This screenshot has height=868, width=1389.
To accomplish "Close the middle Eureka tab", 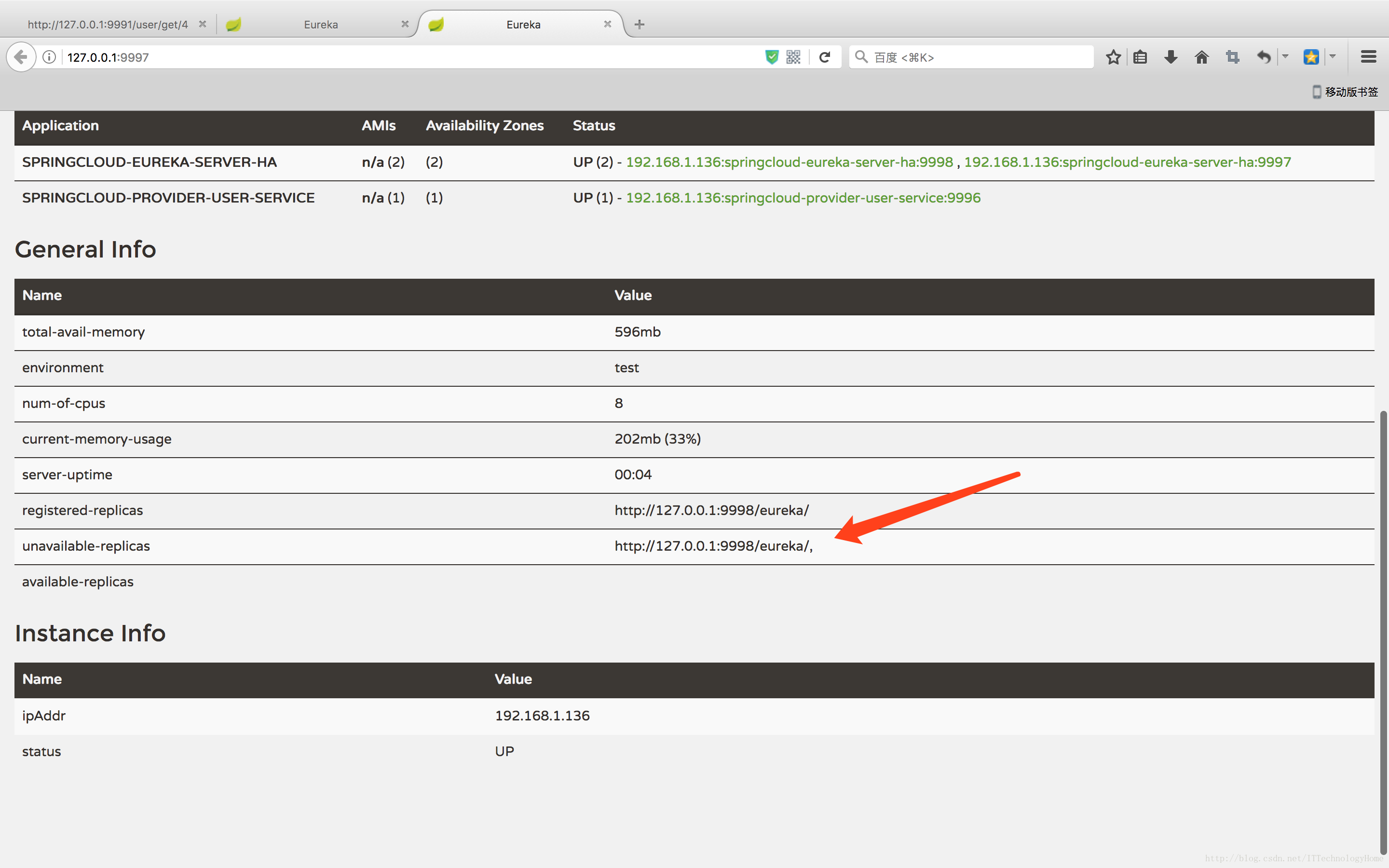I will (x=405, y=24).
